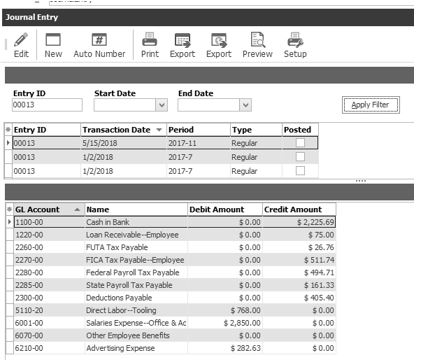This screenshot has width=421, height=360.
Task: Toggle Posted checkbox in third entry row
Action: (300, 171)
